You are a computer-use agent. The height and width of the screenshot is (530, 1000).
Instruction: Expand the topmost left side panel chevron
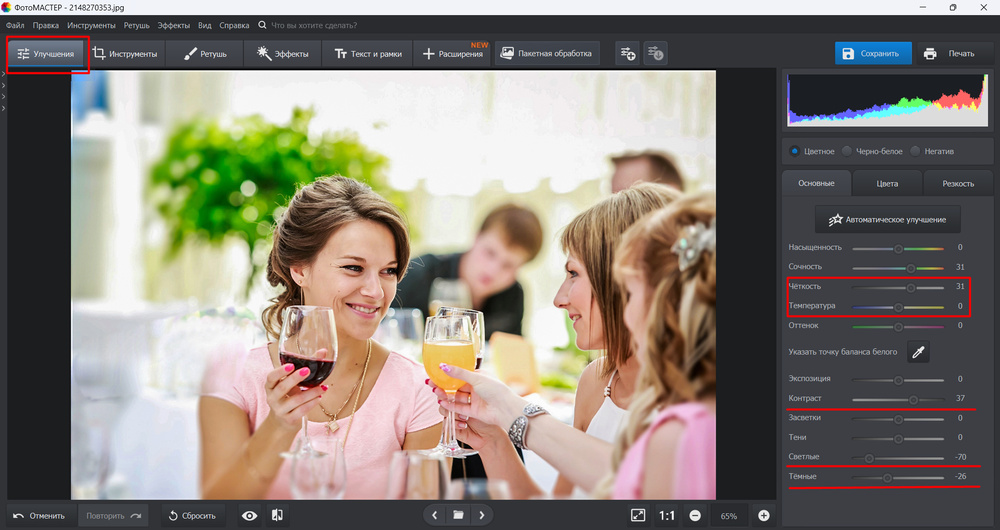[x=3, y=75]
